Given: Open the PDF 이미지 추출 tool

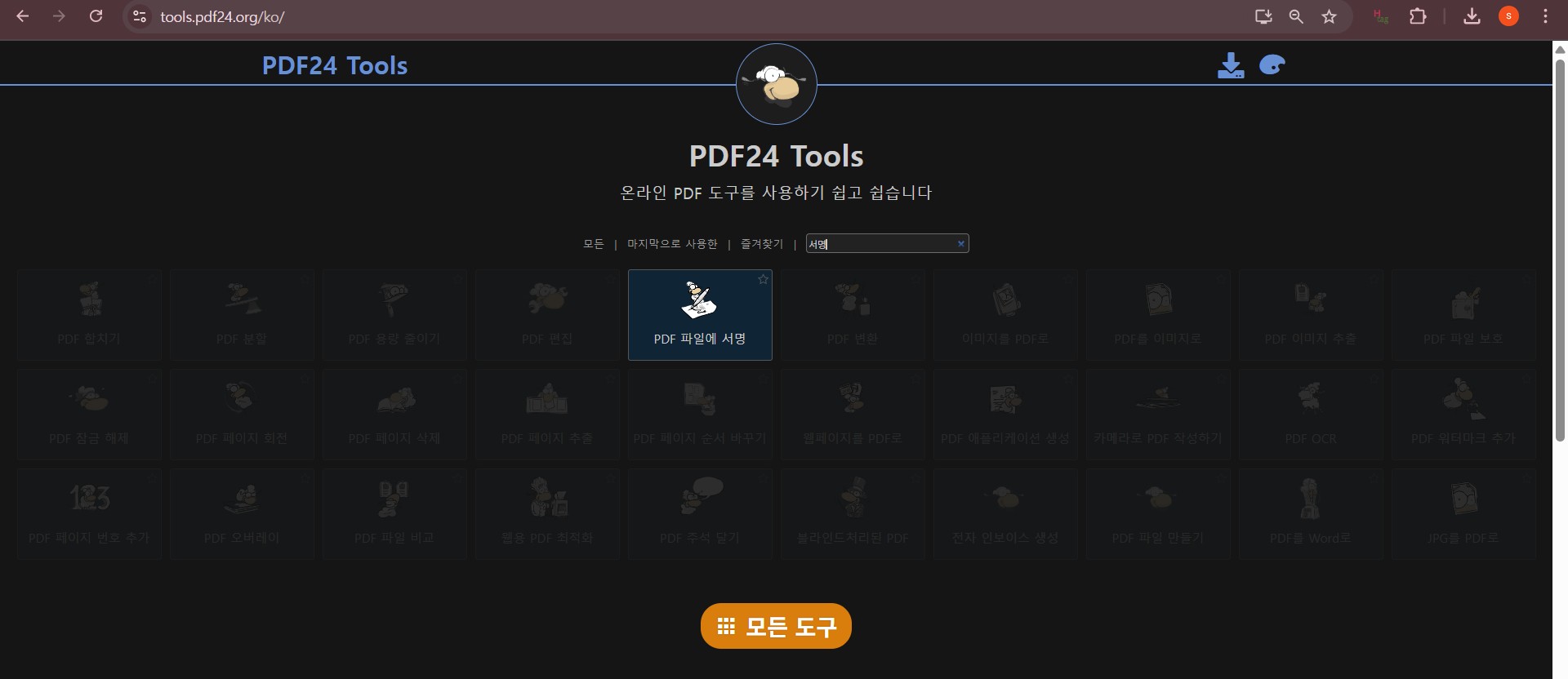Looking at the screenshot, I should (1311, 315).
